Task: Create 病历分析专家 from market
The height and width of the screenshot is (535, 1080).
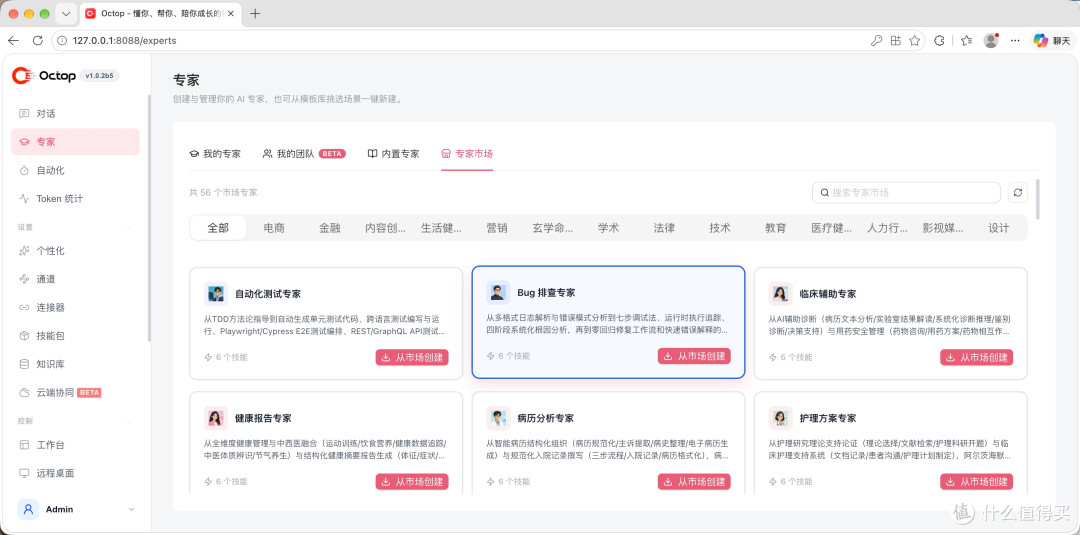Action: (694, 482)
